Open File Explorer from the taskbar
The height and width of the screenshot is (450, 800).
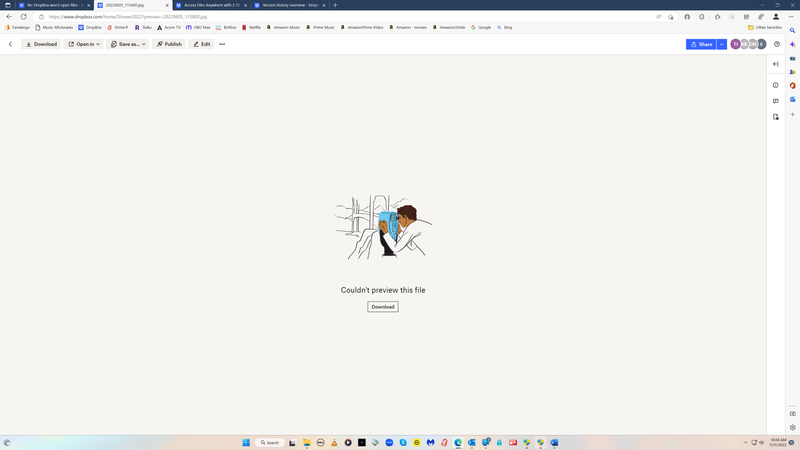coord(307,442)
